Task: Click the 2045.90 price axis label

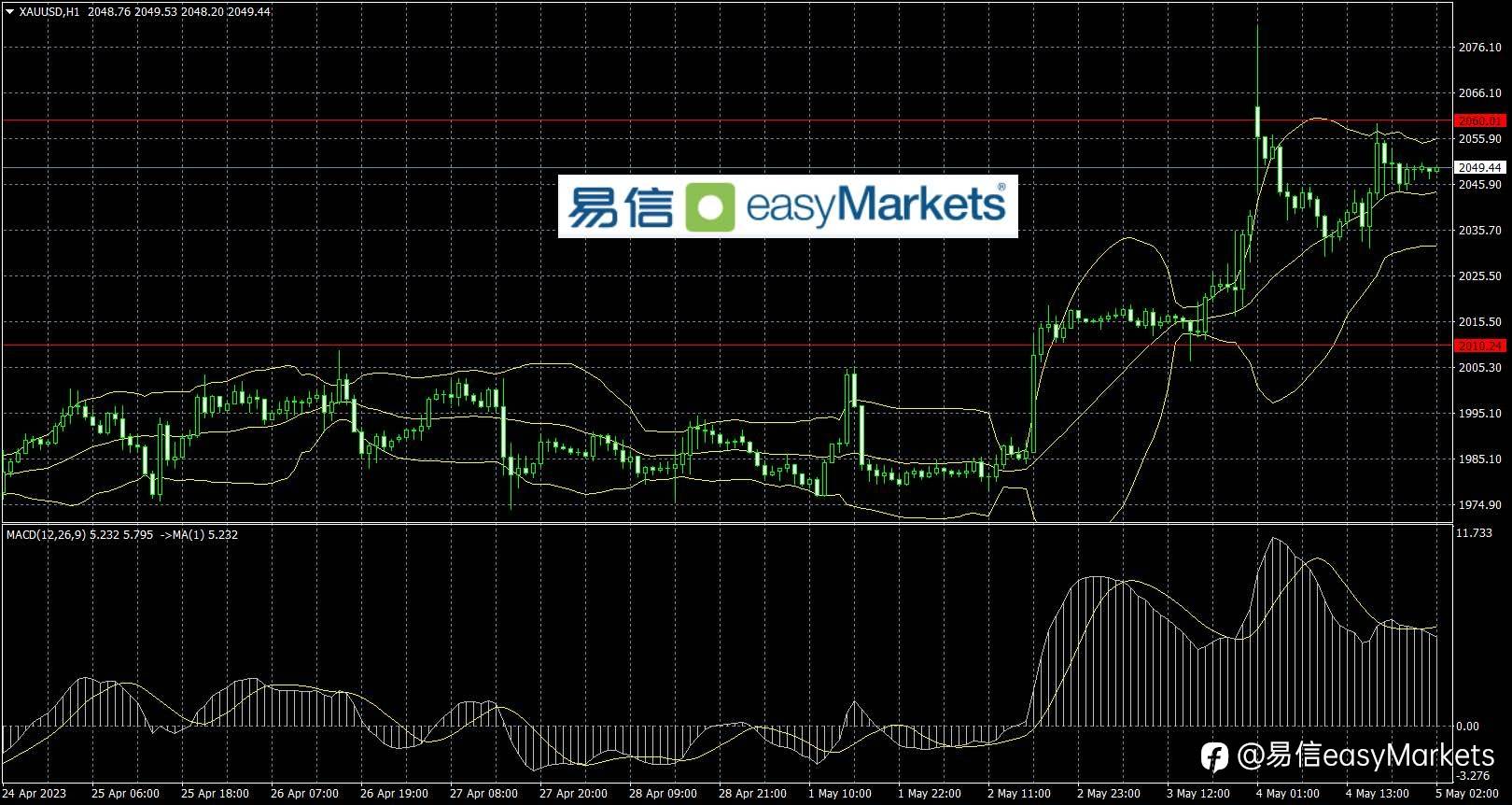Action: 1479,185
